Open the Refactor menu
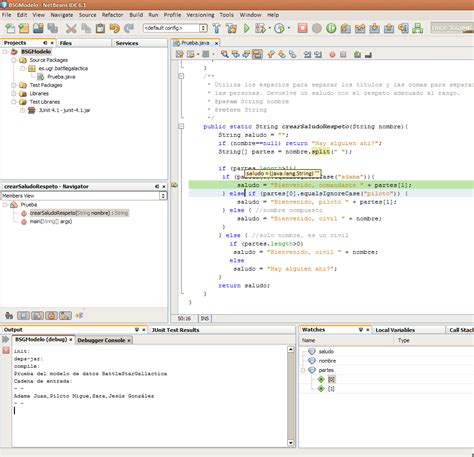 (113, 15)
